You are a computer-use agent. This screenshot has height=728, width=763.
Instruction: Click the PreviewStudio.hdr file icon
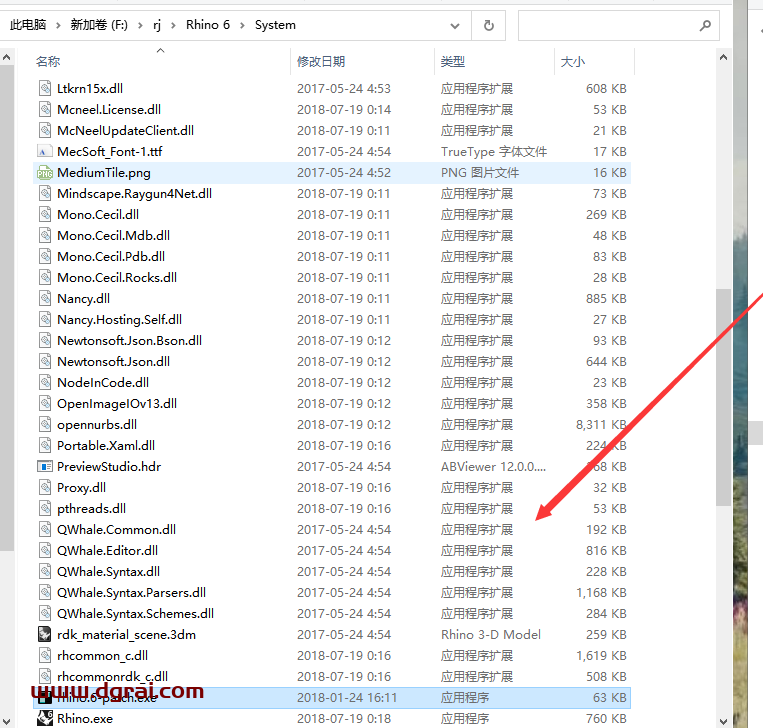(x=45, y=467)
